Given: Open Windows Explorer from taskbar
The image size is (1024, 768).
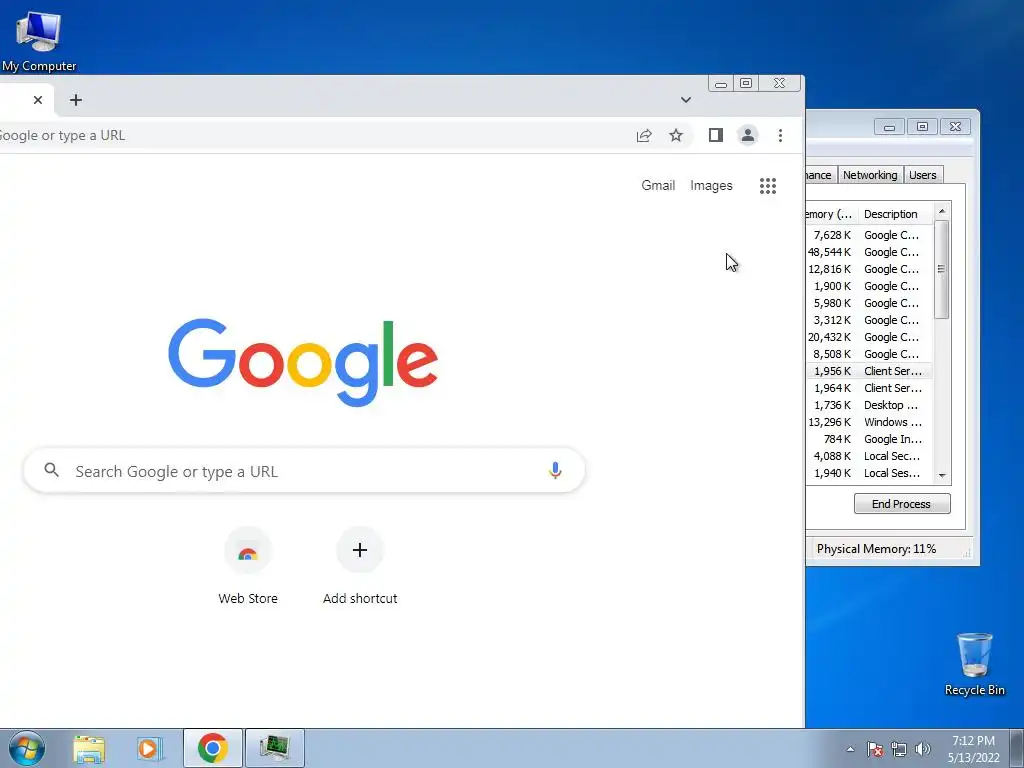Looking at the screenshot, I should coord(89,748).
